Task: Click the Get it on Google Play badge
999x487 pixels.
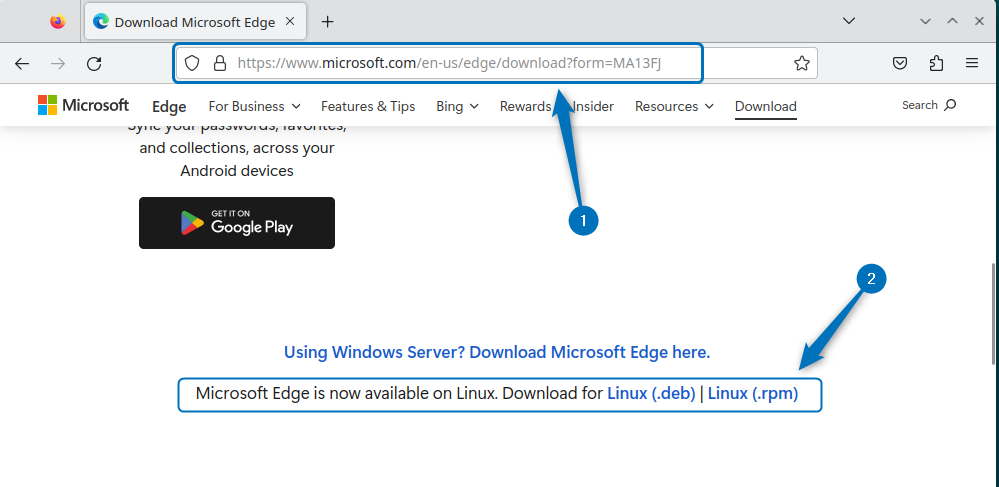Action: (x=237, y=222)
